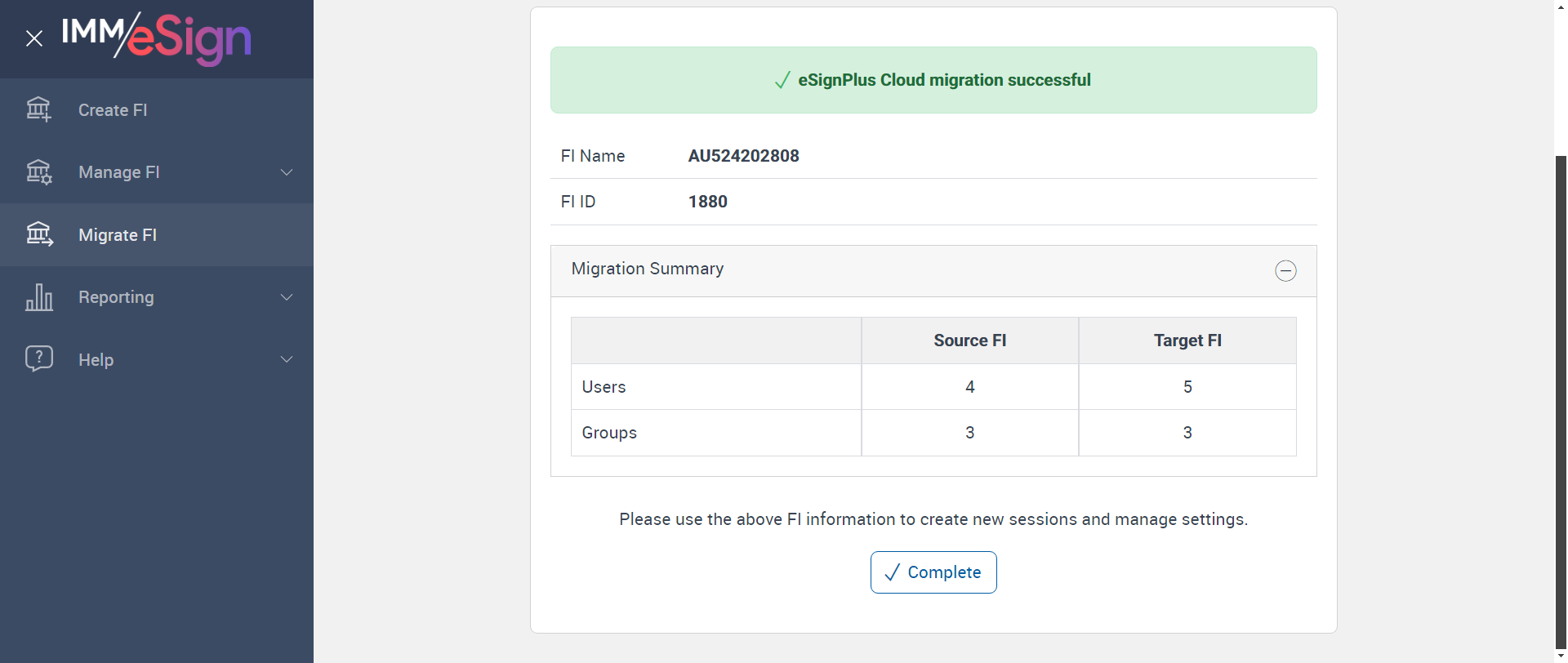Click the Create FI bank icon

coord(38,109)
